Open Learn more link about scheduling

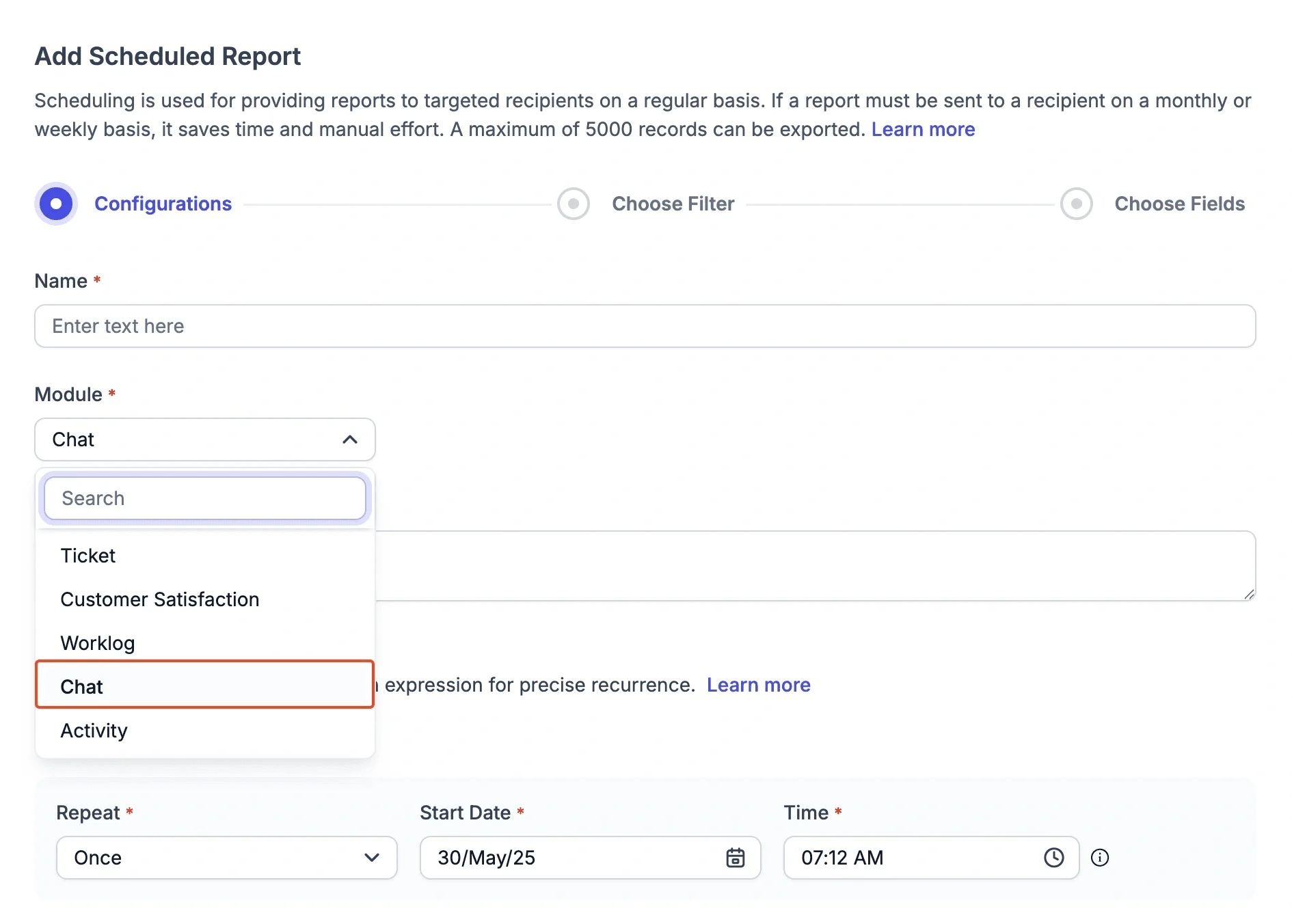coord(923,129)
